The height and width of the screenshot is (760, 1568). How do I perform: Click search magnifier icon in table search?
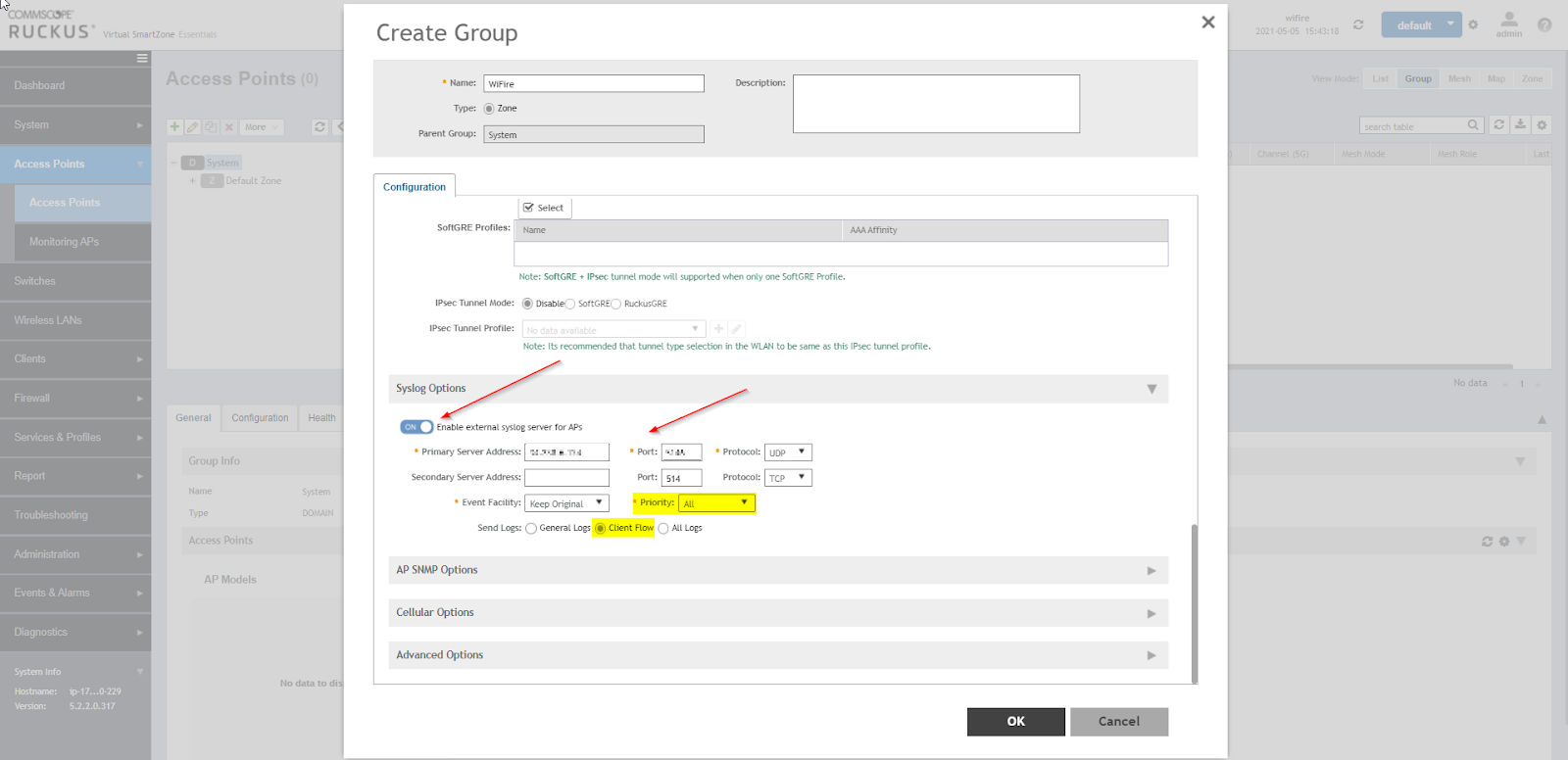click(1473, 125)
